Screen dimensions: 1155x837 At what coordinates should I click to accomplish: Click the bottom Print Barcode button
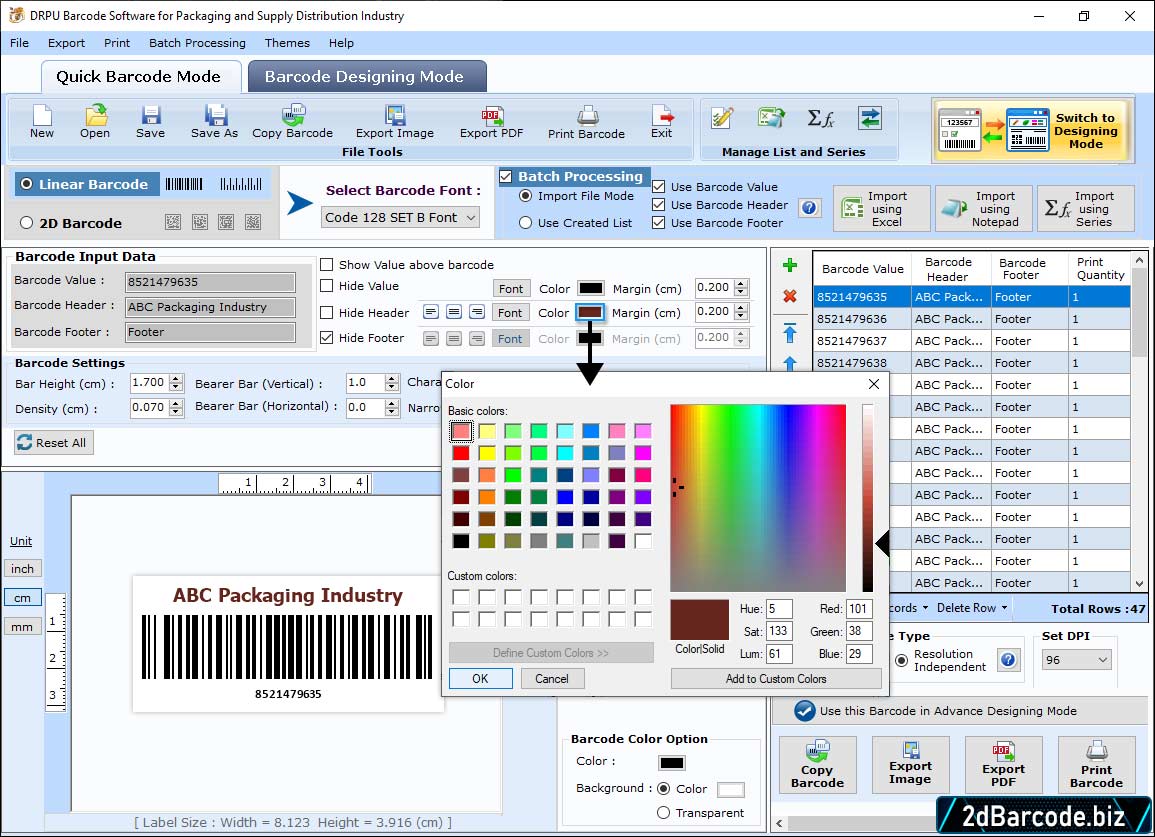(1096, 765)
